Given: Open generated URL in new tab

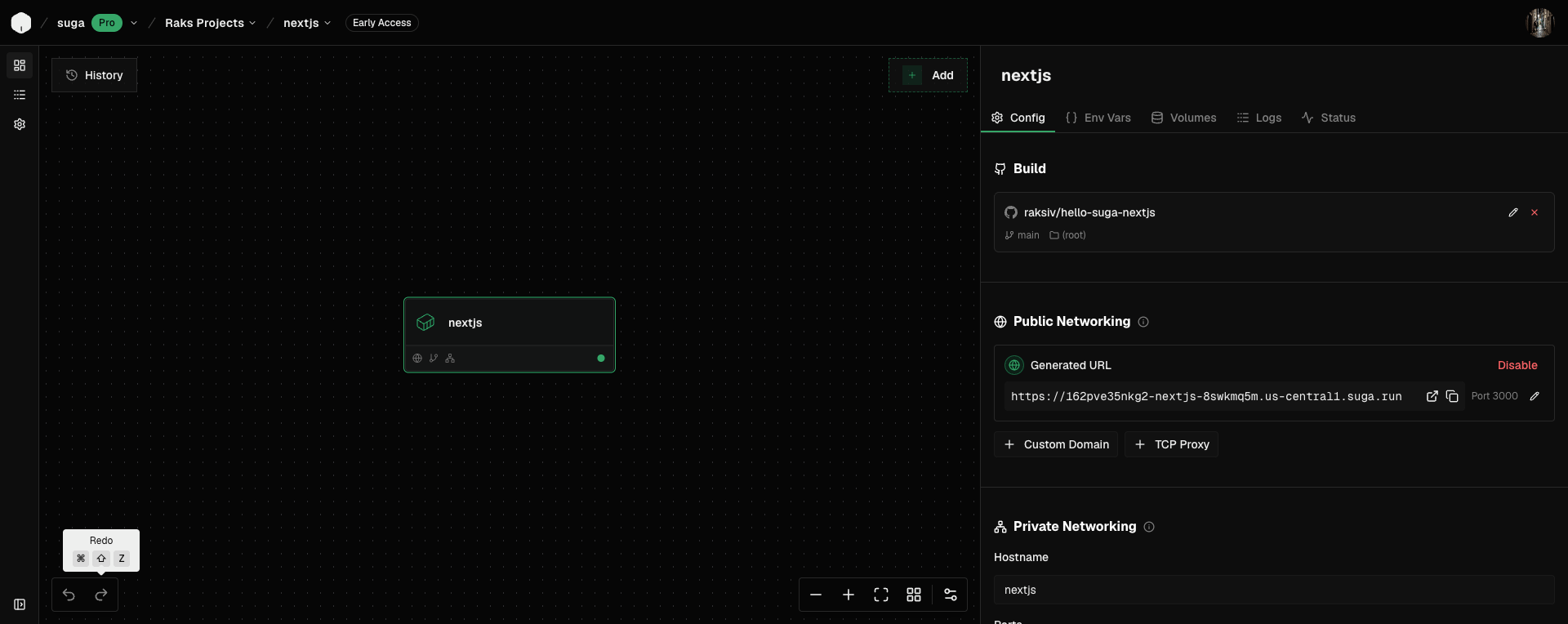Looking at the screenshot, I should (1432, 396).
